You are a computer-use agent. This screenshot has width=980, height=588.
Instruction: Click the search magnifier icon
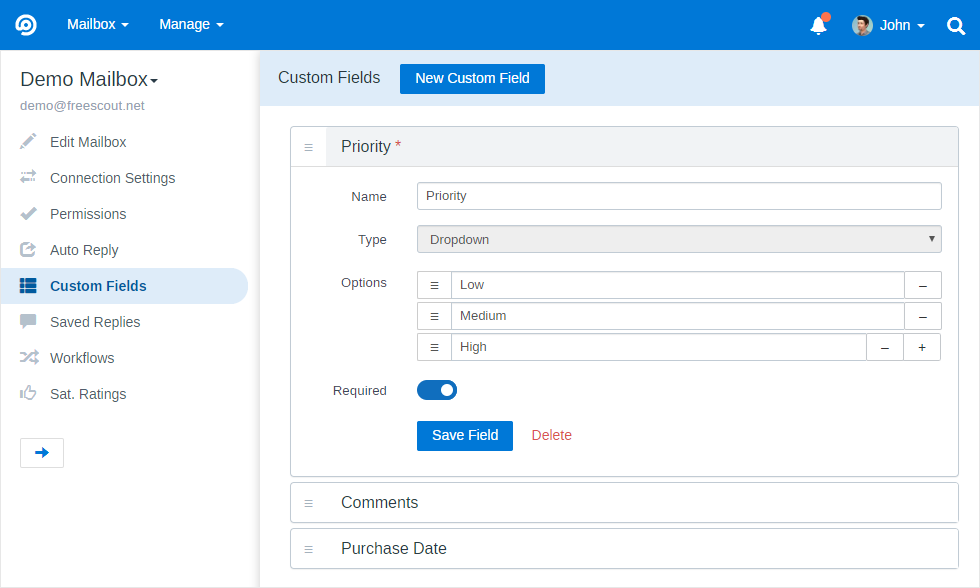[955, 25]
